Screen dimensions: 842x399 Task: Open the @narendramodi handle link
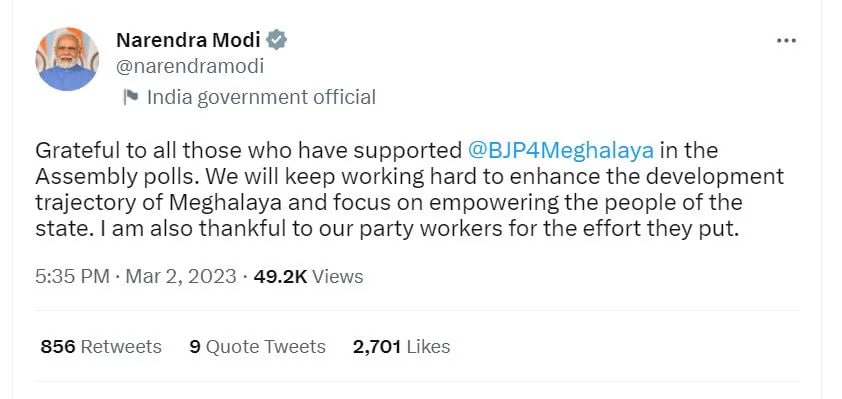point(190,67)
